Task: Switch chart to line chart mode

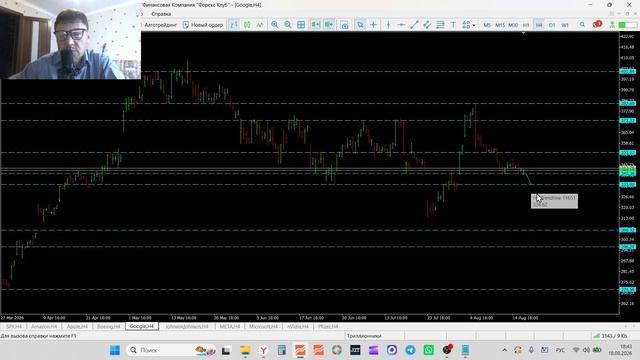Action: (x=260, y=25)
